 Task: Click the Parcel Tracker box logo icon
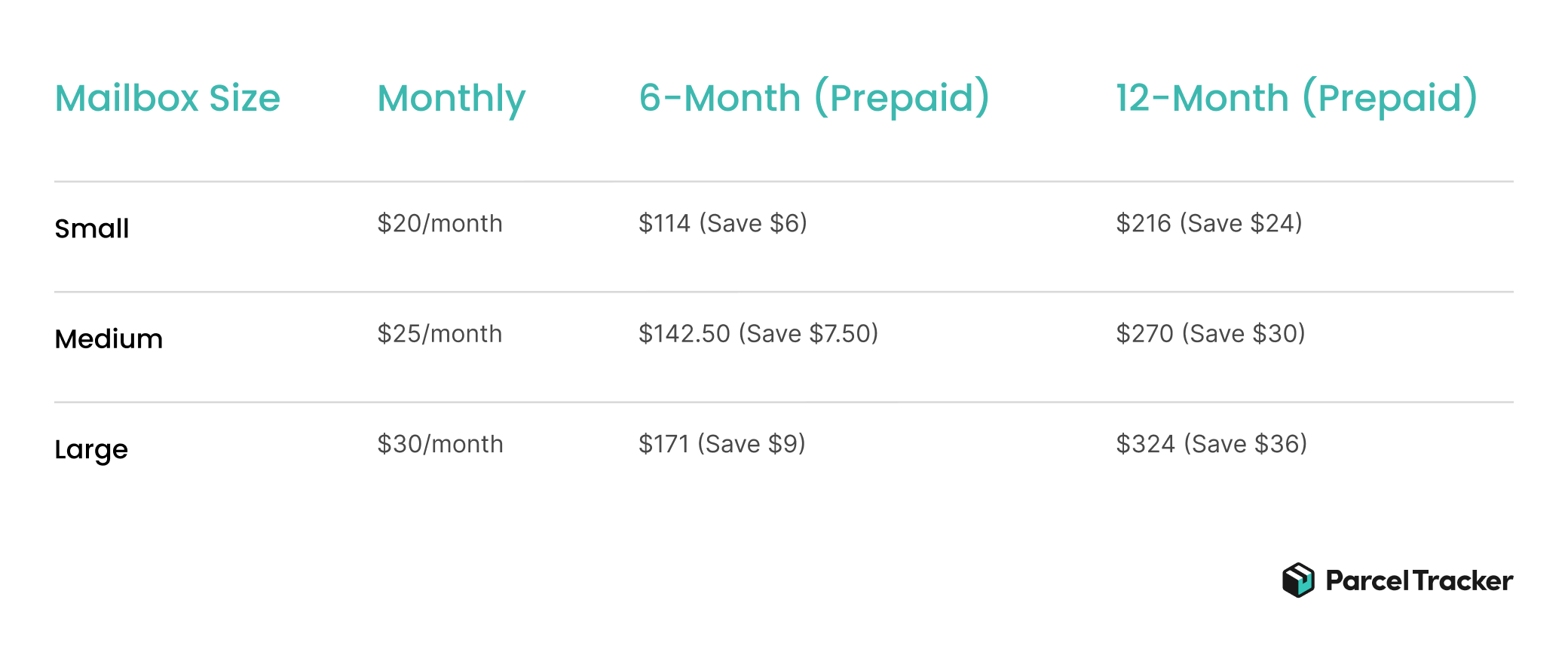1298,580
